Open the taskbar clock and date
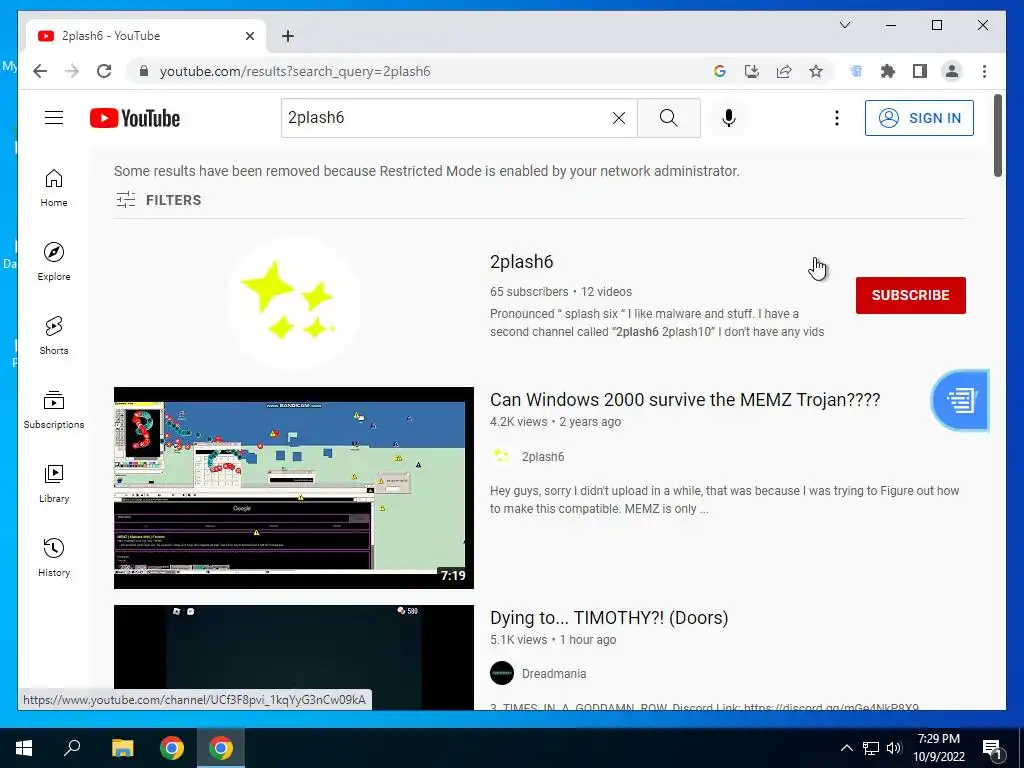Viewport: 1024px width, 768px height. 938,748
